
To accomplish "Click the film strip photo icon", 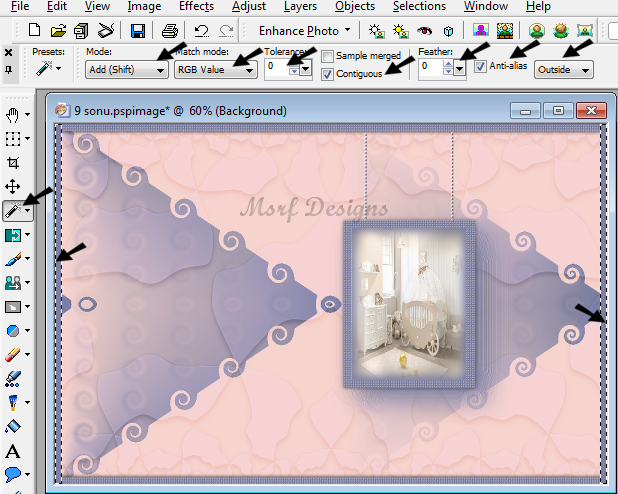I will coord(504,30).
